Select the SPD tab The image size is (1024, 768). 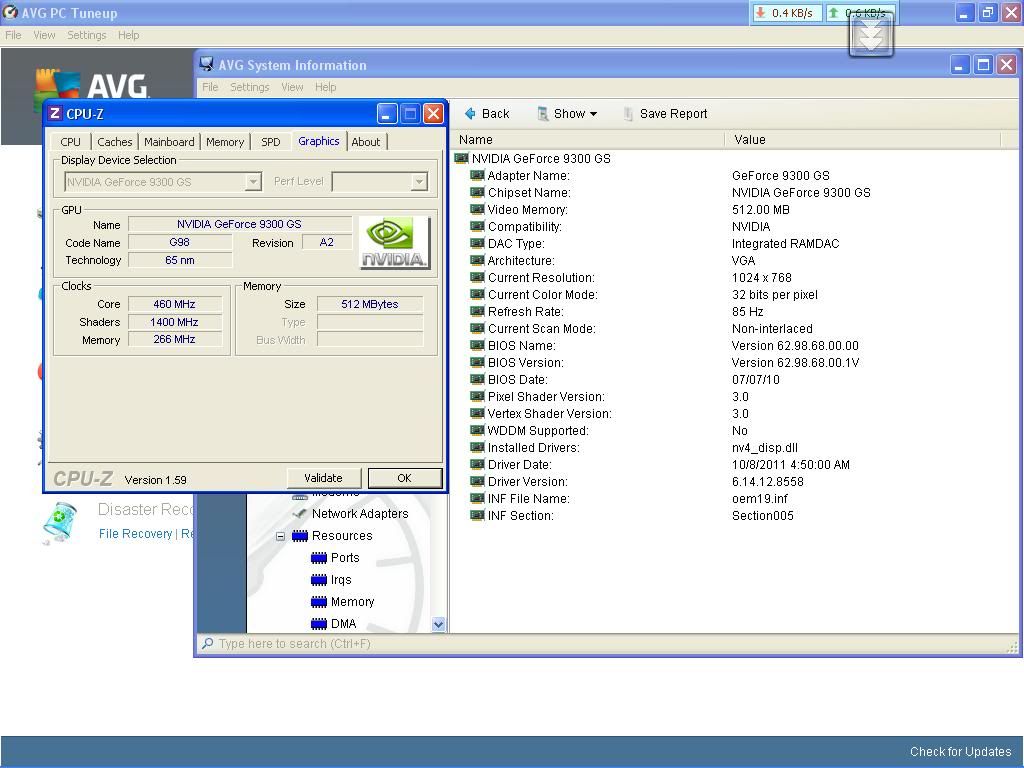pyautogui.click(x=270, y=142)
